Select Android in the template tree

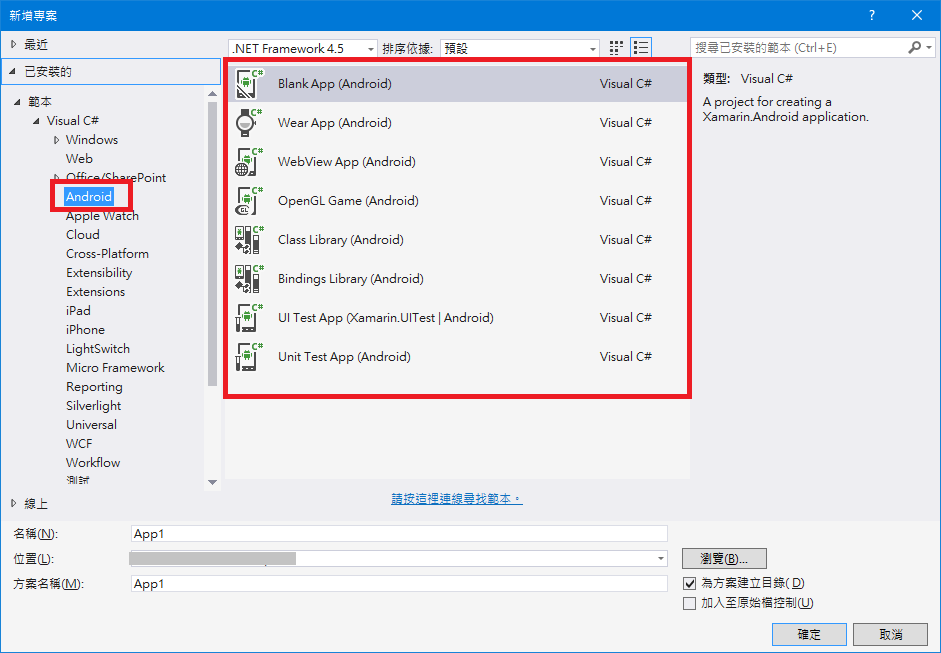[x=89, y=197]
